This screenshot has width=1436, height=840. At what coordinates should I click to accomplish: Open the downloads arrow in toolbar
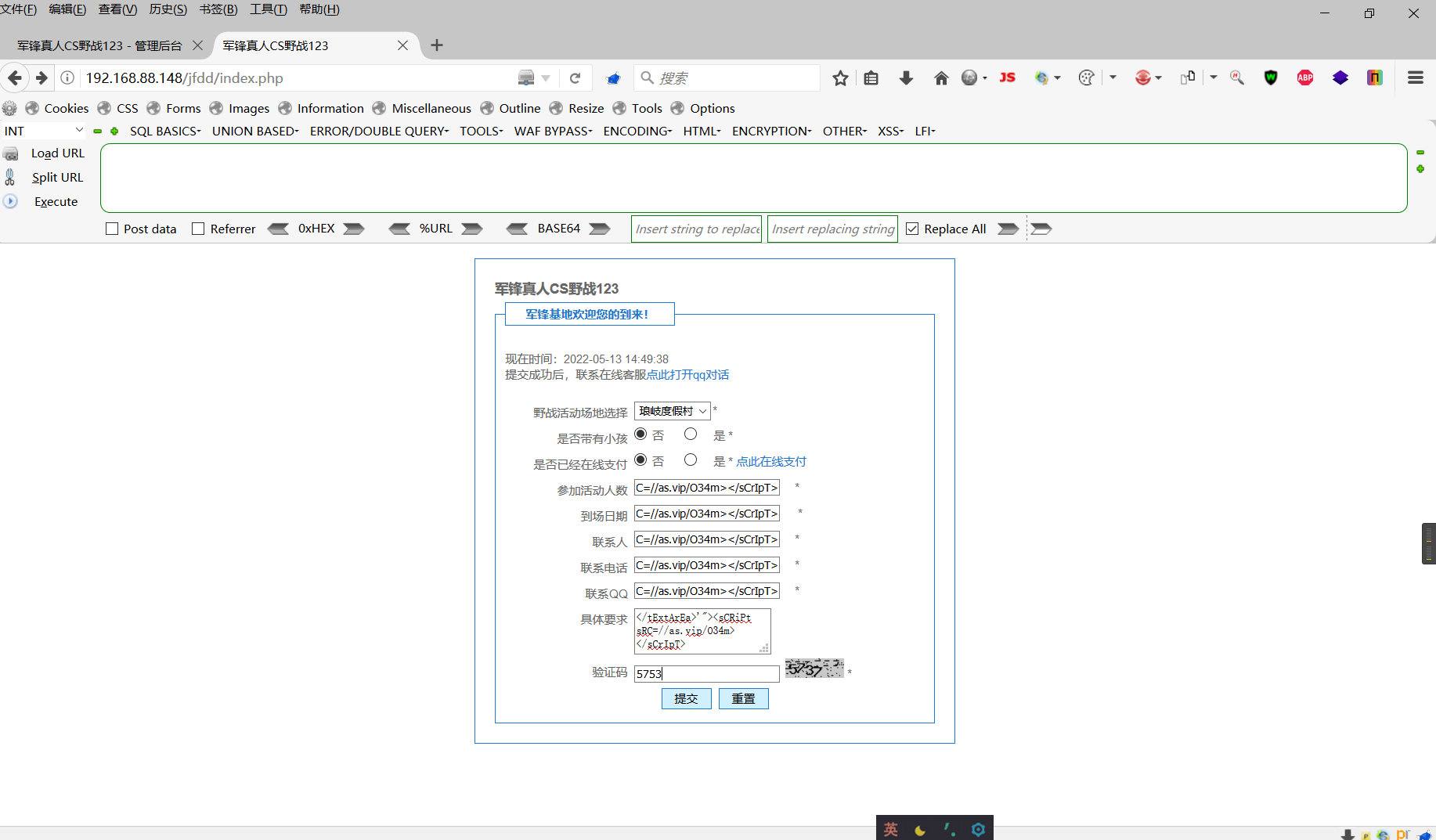tap(906, 78)
